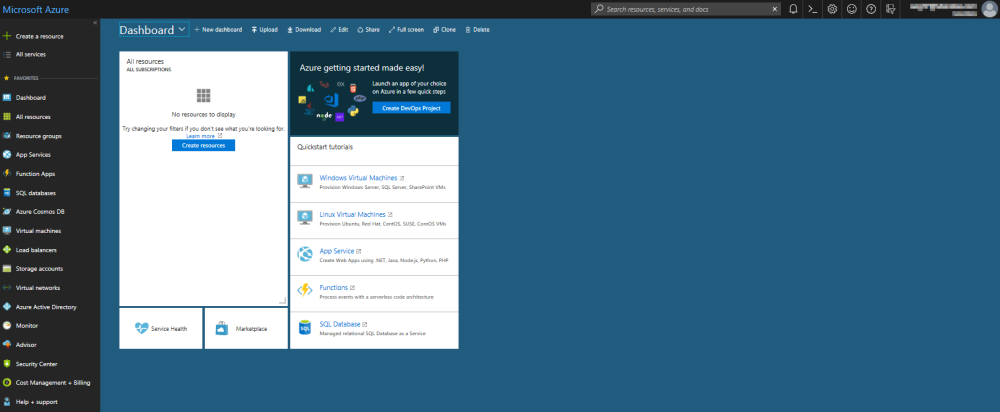Click the resize handle of All resources tile

click(x=283, y=300)
